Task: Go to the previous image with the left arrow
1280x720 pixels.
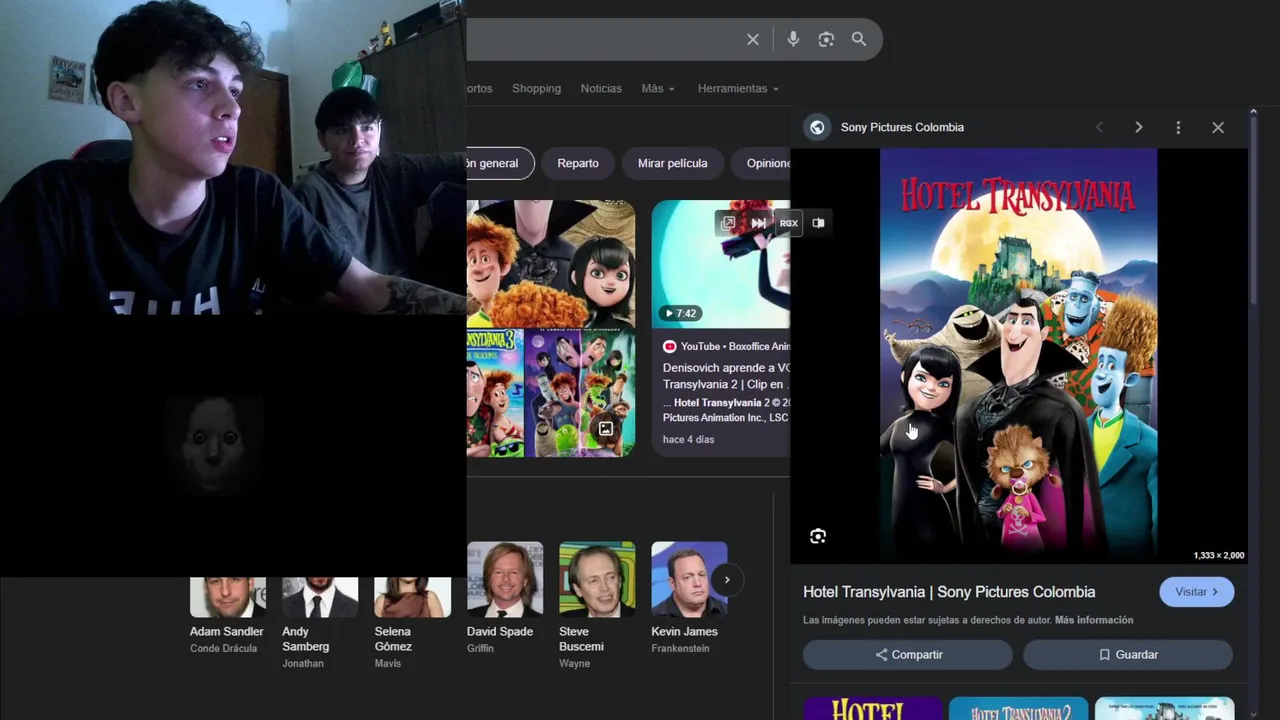Action: coord(1099,127)
